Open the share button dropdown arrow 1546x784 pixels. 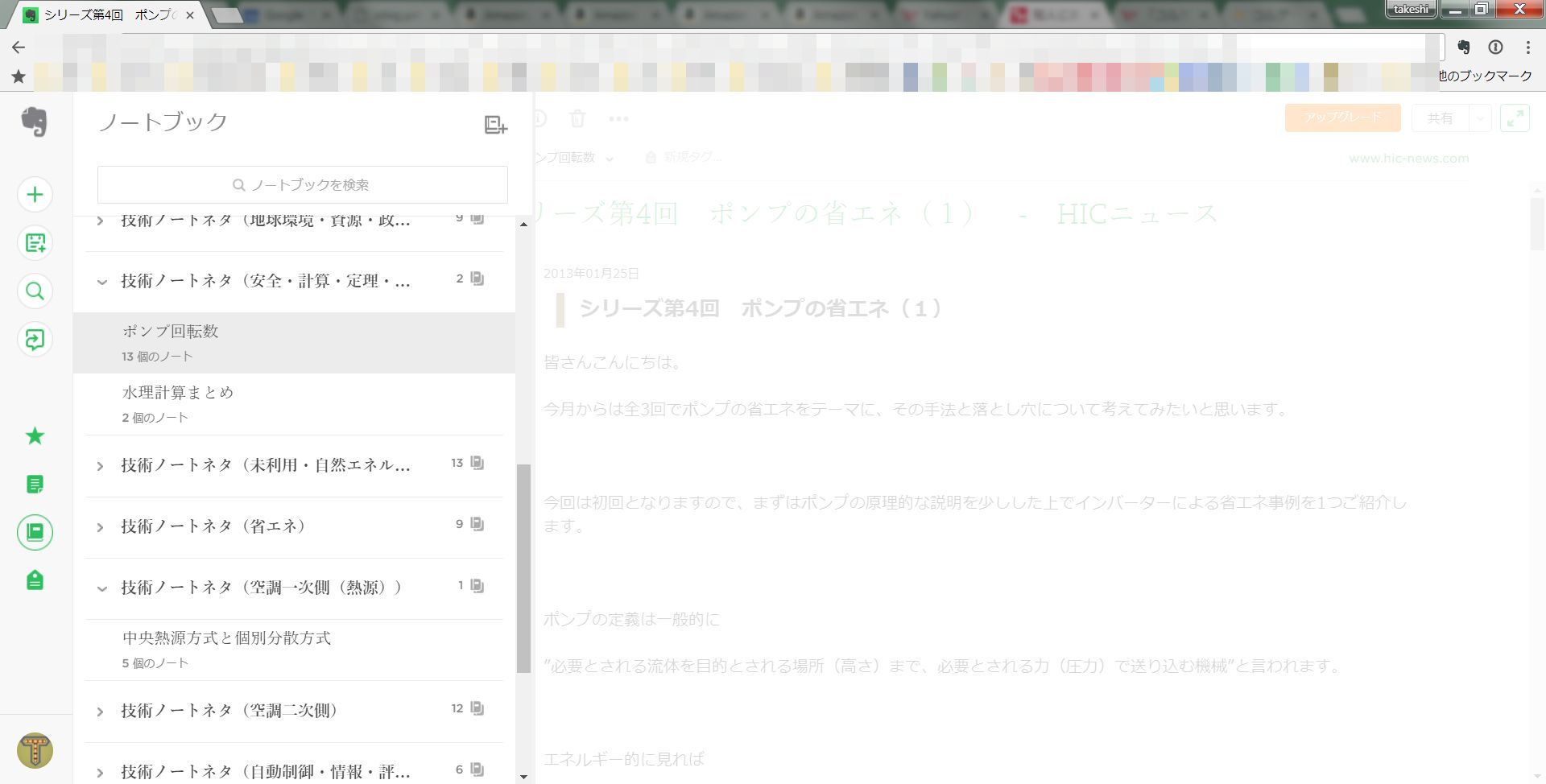[1480, 118]
